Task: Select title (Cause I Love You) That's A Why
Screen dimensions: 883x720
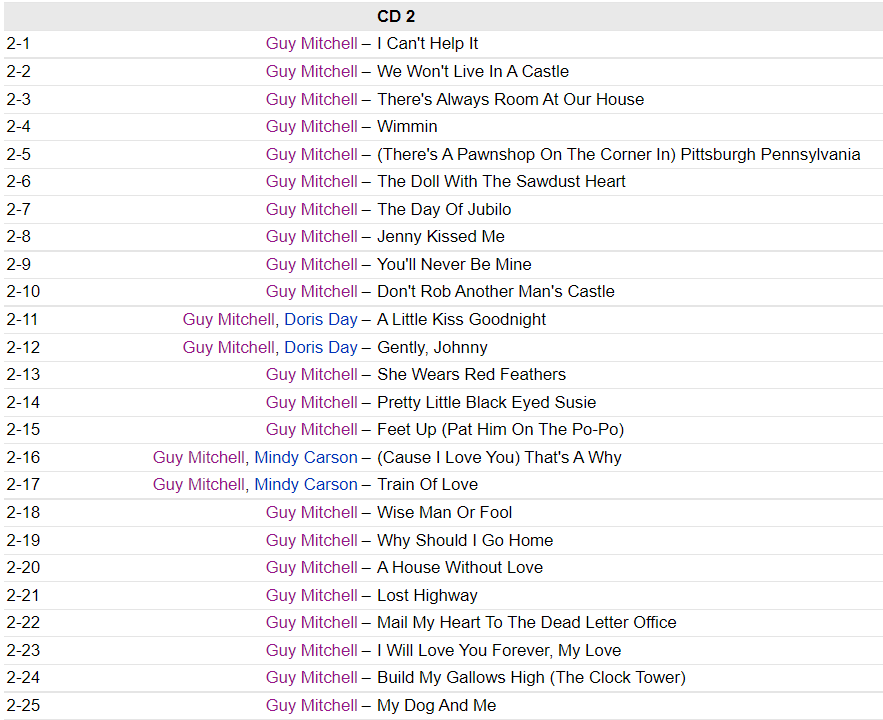Action: point(499,457)
